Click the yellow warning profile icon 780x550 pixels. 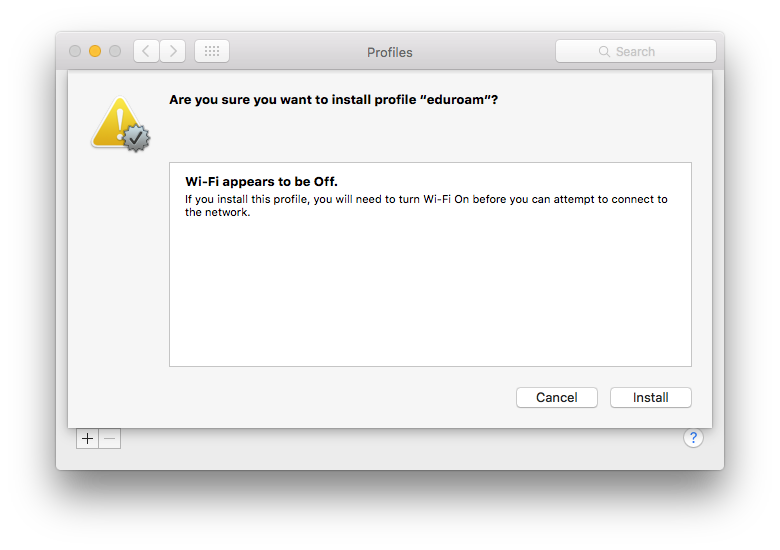pyautogui.click(x=120, y=124)
